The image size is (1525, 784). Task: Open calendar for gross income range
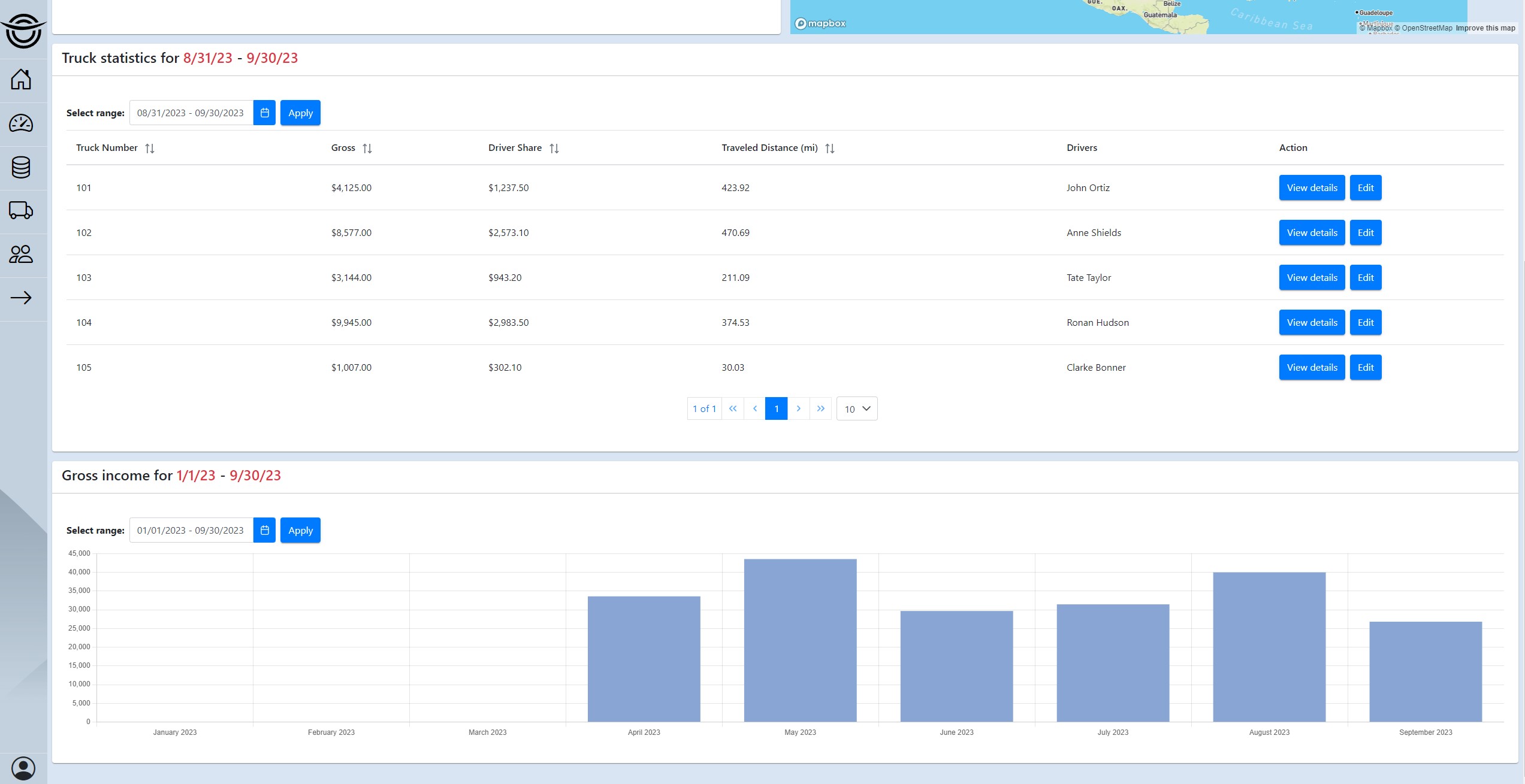264,531
